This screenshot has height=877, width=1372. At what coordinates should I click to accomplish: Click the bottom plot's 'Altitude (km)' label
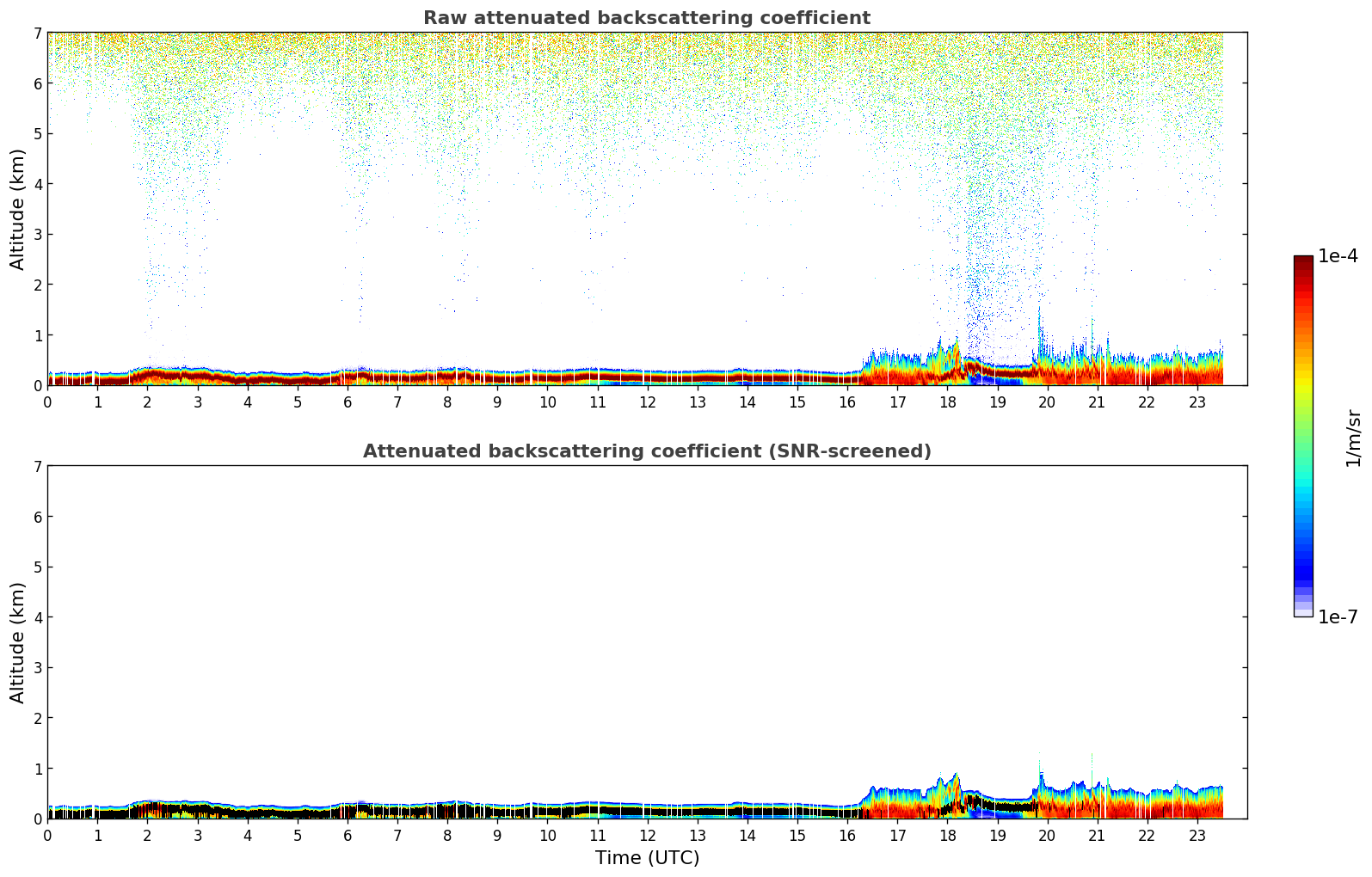(x=17, y=642)
